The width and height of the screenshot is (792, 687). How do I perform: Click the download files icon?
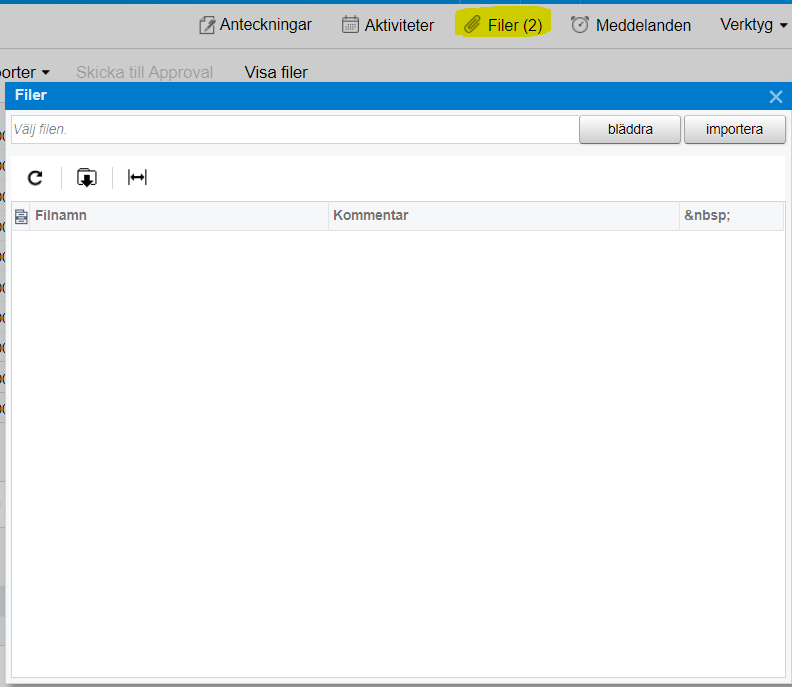(x=87, y=178)
